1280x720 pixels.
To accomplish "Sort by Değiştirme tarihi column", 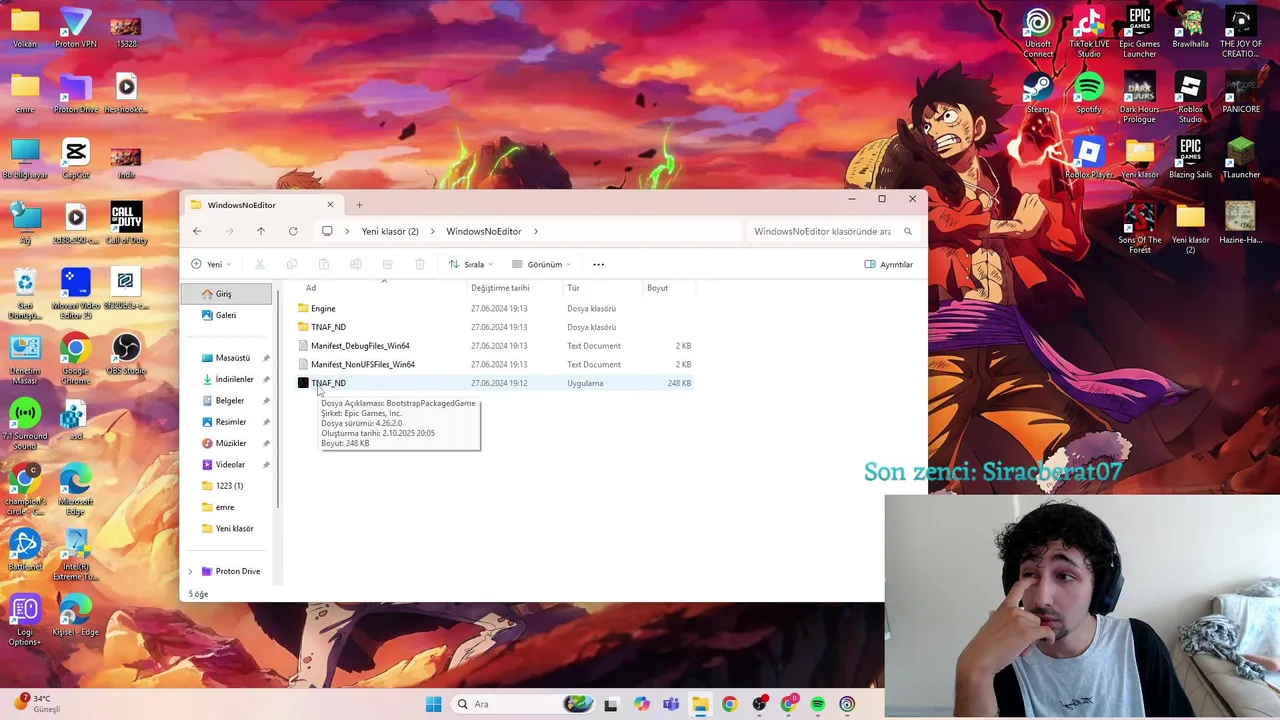I will point(500,288).
